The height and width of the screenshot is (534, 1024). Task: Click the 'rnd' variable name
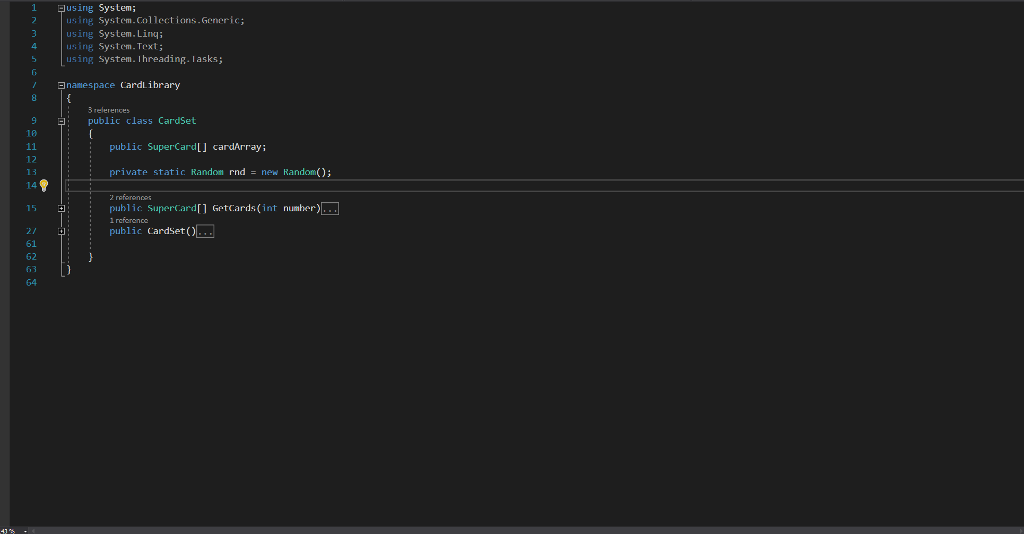[237, 172]
